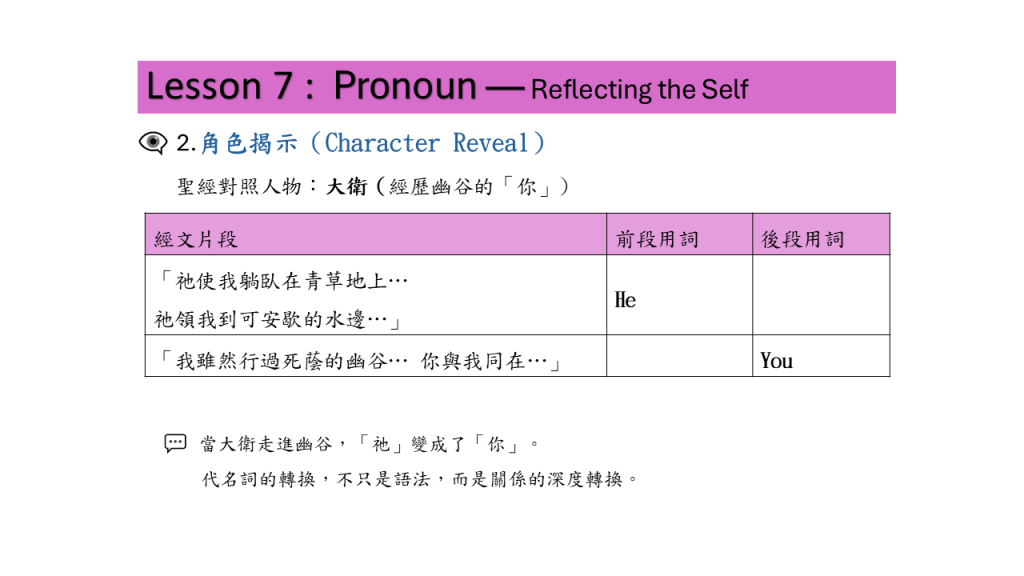Click the speech bubble icon
Viewport: 1024px width, 576px height.
(175, 443)
